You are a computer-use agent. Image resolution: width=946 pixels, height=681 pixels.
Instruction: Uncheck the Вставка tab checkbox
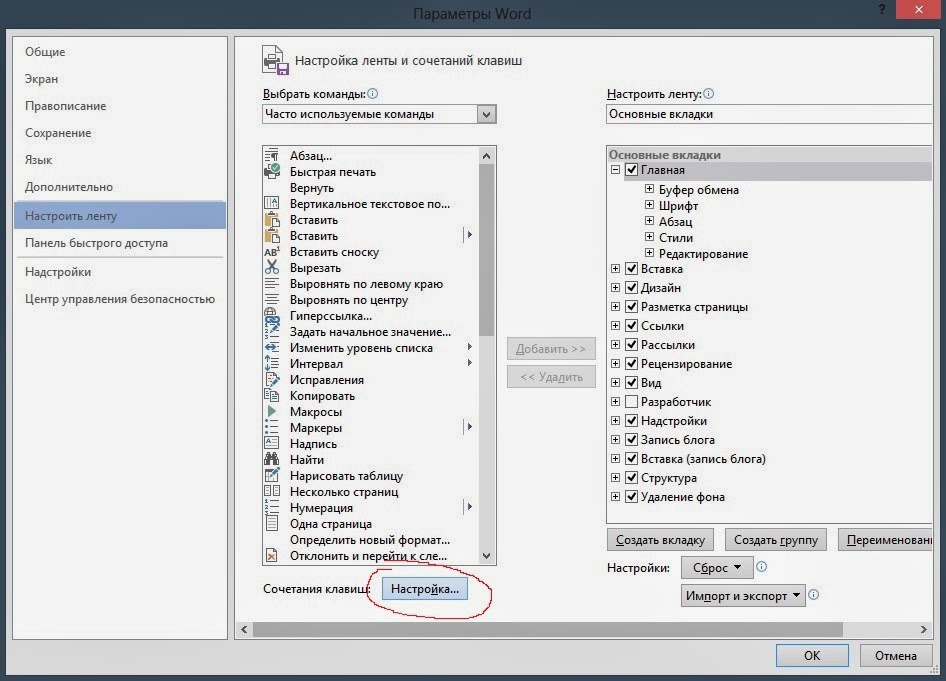632,268
